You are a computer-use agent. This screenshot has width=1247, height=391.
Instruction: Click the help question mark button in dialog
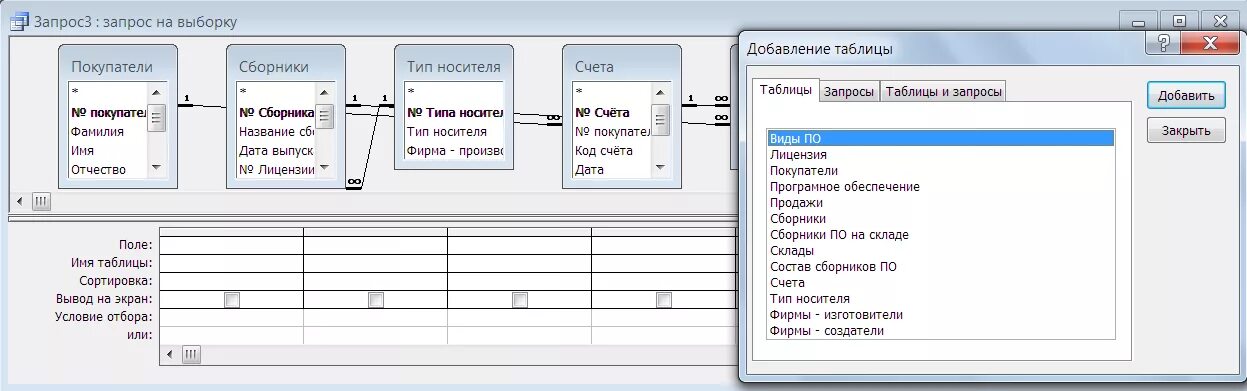click(x=1163, y=42)
